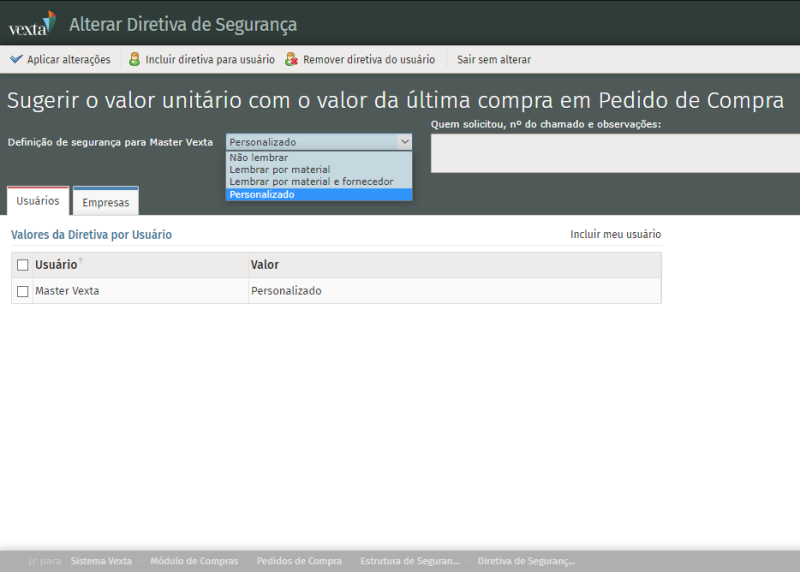Go to Sistema Vexta breadcrumb link
The height and width of the screenshot is (572, 800).
coord(101,561)
